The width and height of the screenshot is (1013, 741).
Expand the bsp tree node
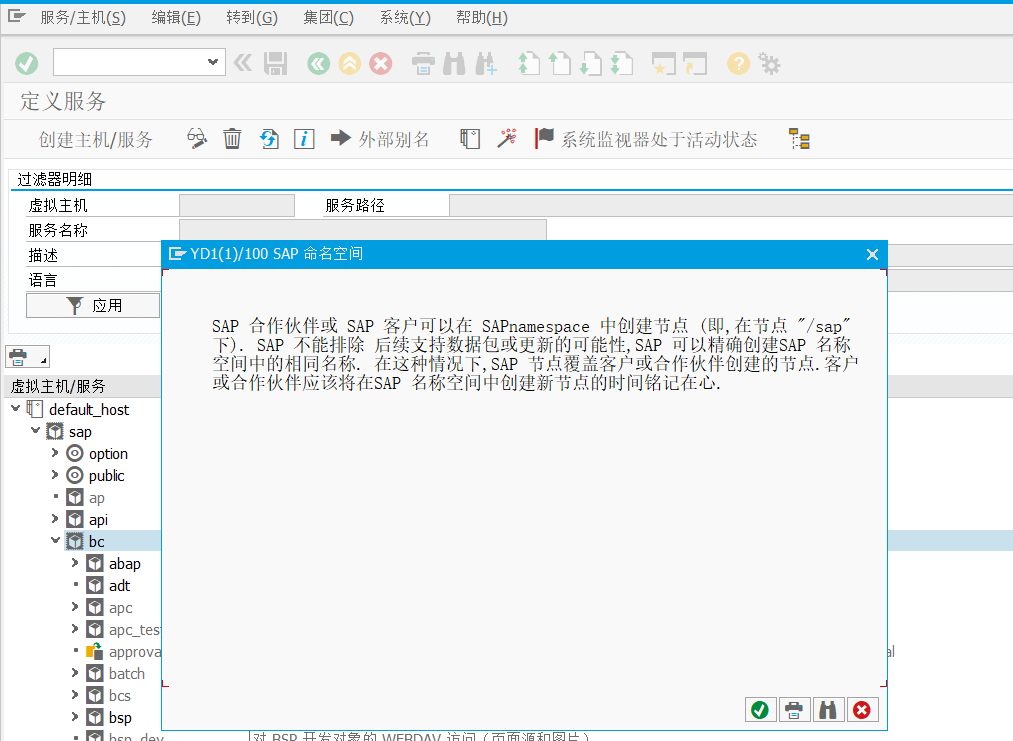[x=75, y=716]
